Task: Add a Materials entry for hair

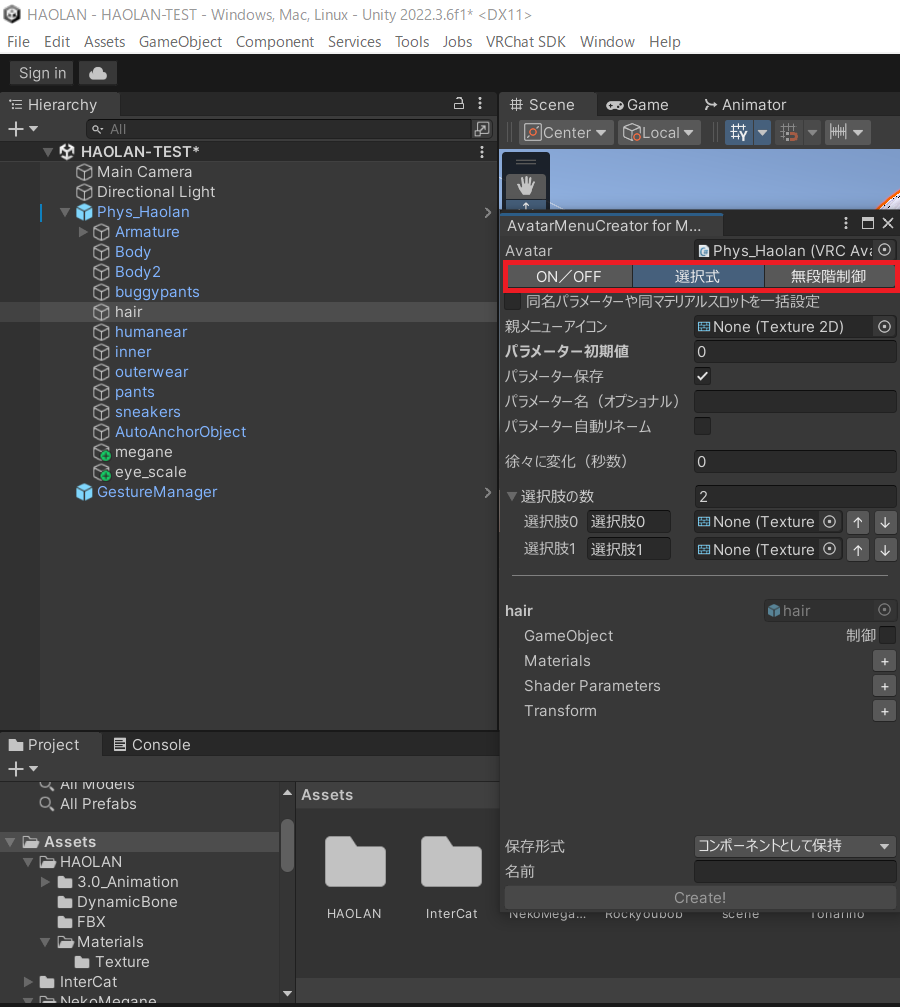Action: click(885, 661)
